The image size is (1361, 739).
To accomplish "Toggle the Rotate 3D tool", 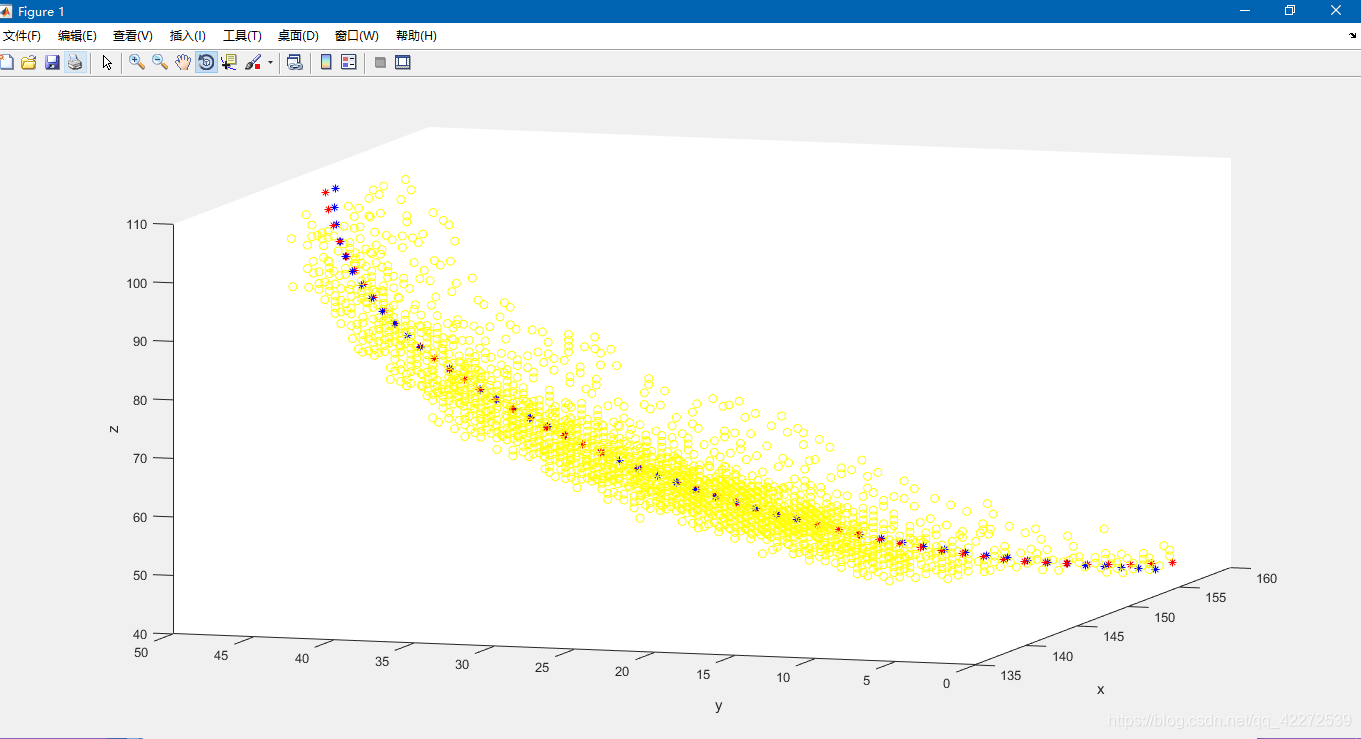I will [x=206, y=62].
